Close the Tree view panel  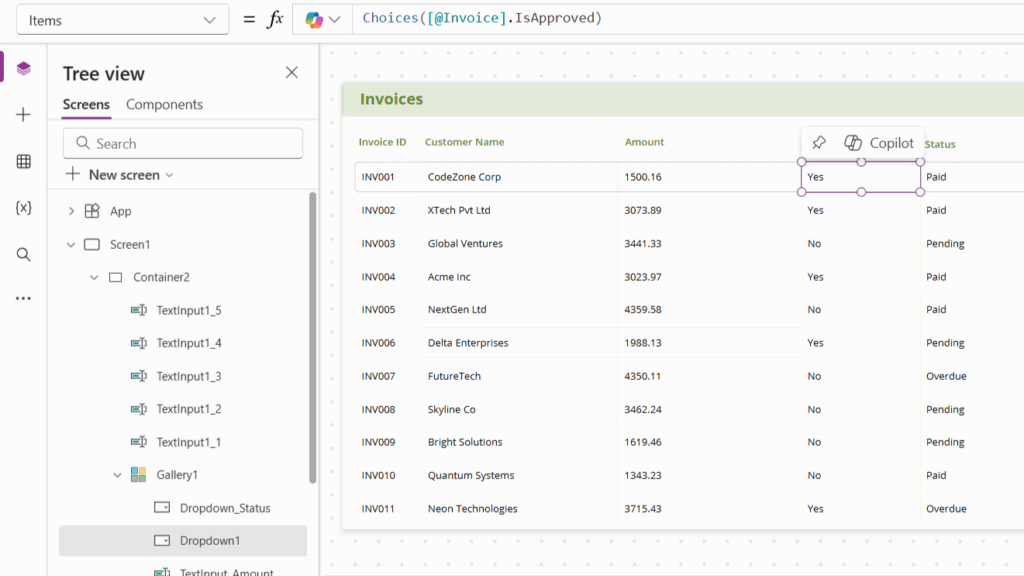point(292,72)
